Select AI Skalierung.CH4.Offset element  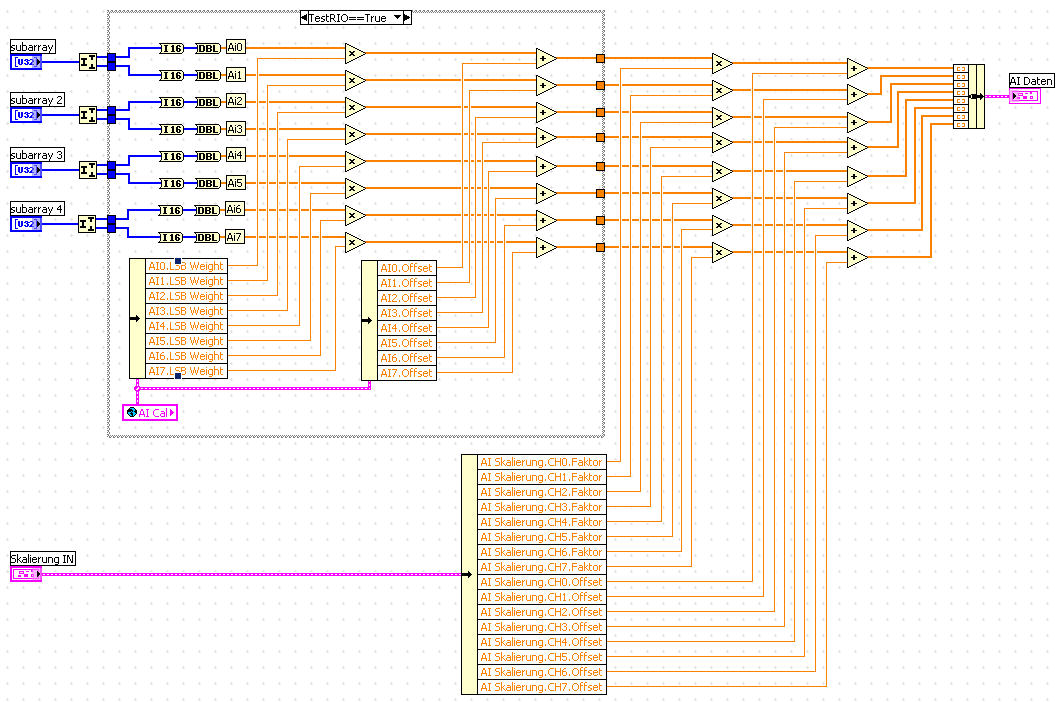[x=542, y=642]
